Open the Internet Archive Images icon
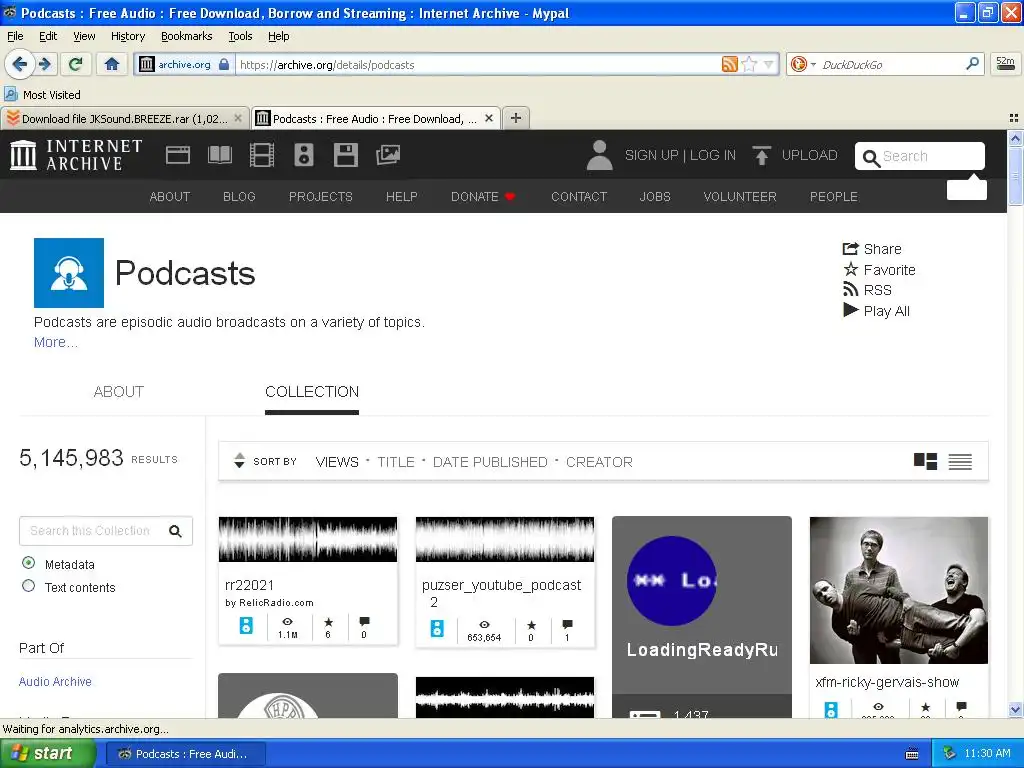Viewport: 1024px width, 768px height. click(x=388, y=155)
